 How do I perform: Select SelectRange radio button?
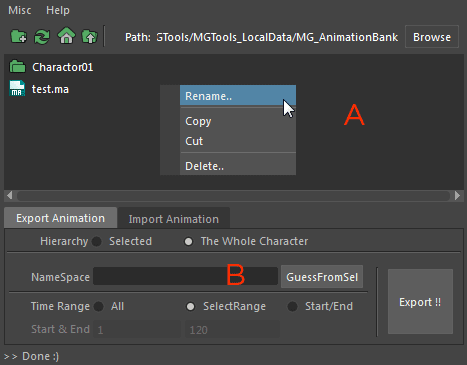click(190, 306)
